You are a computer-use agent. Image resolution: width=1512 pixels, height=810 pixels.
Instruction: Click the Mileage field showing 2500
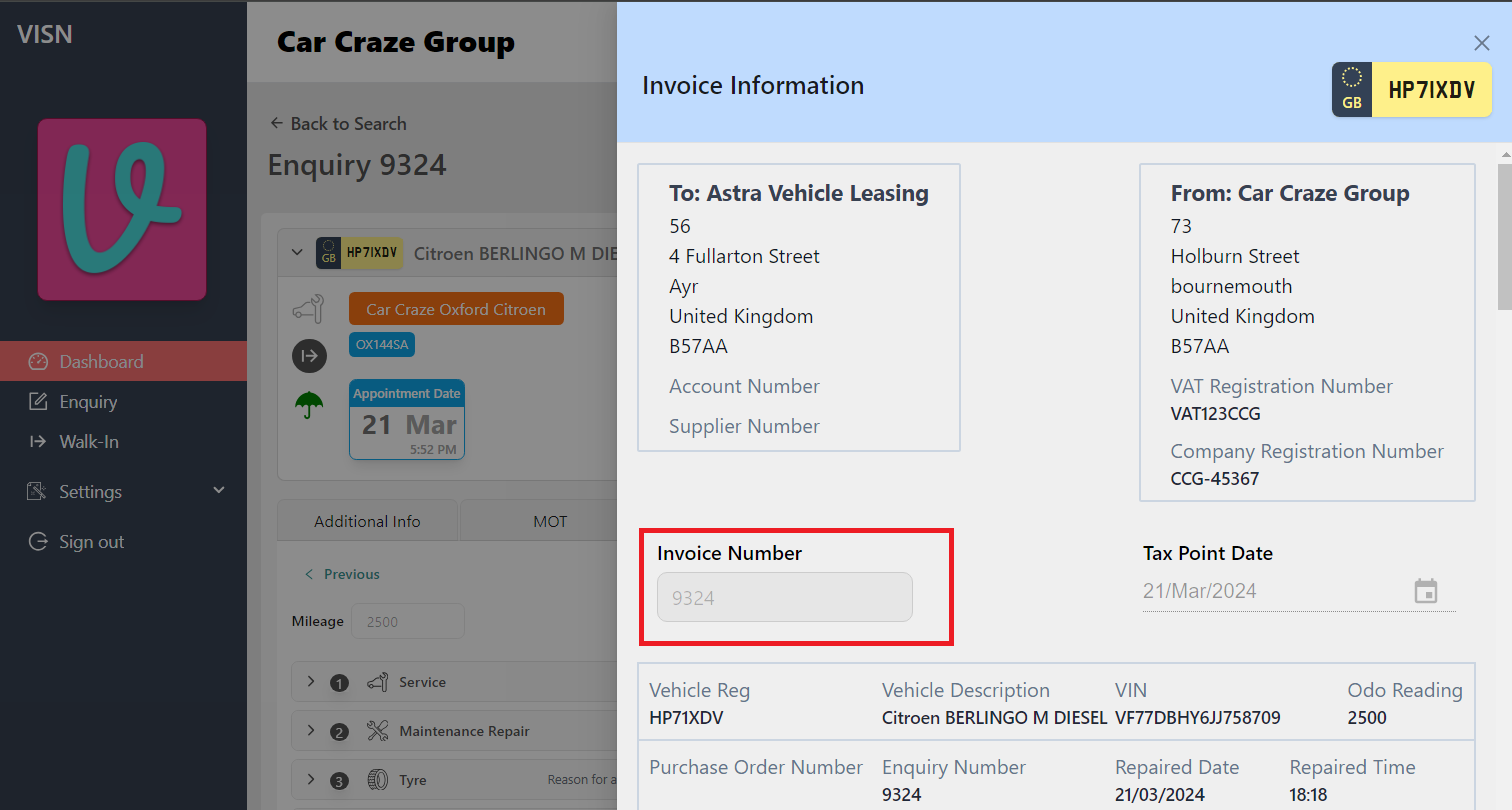click(407, 621)
